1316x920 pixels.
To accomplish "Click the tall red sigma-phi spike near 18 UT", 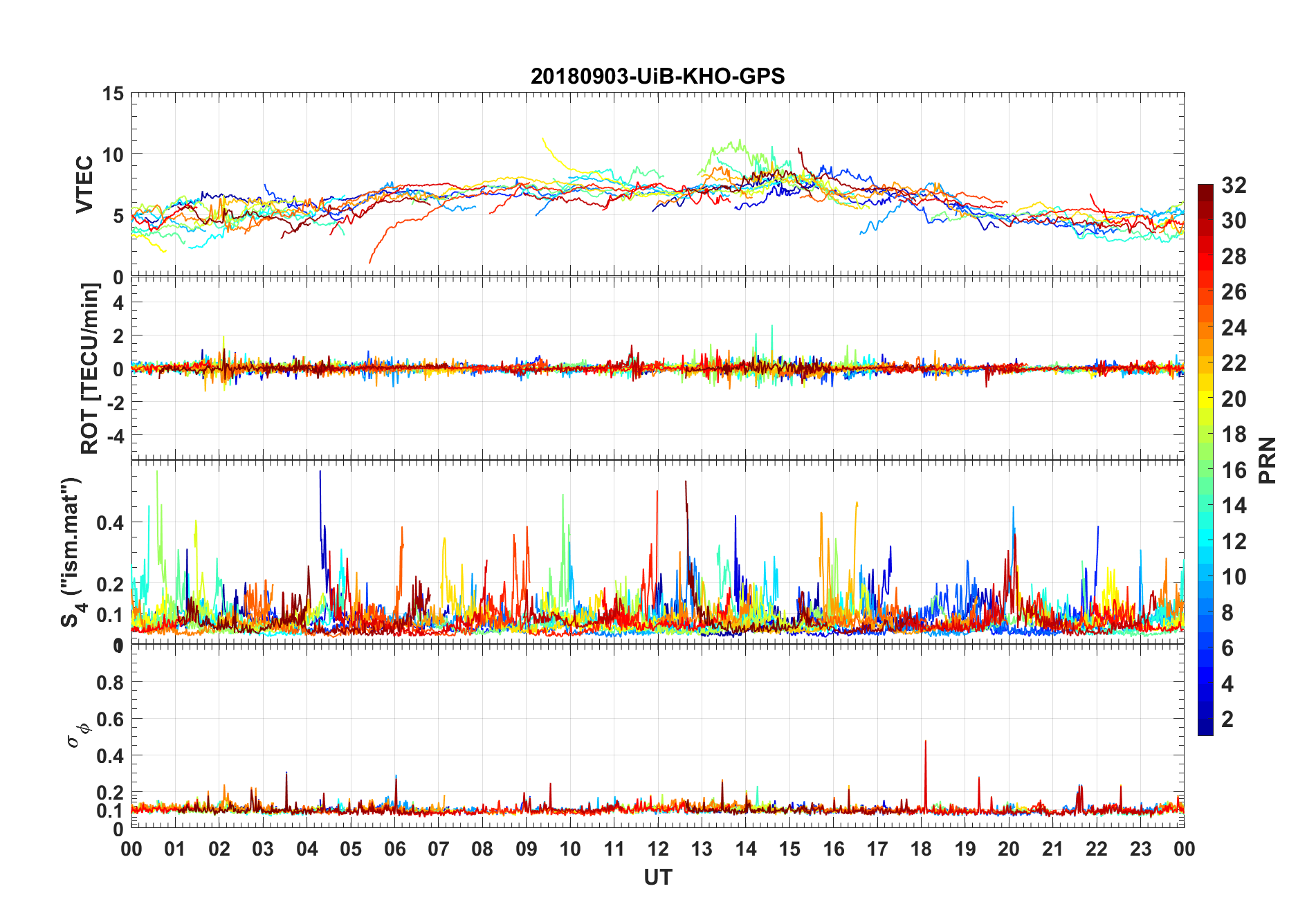I will click(925, 775).
